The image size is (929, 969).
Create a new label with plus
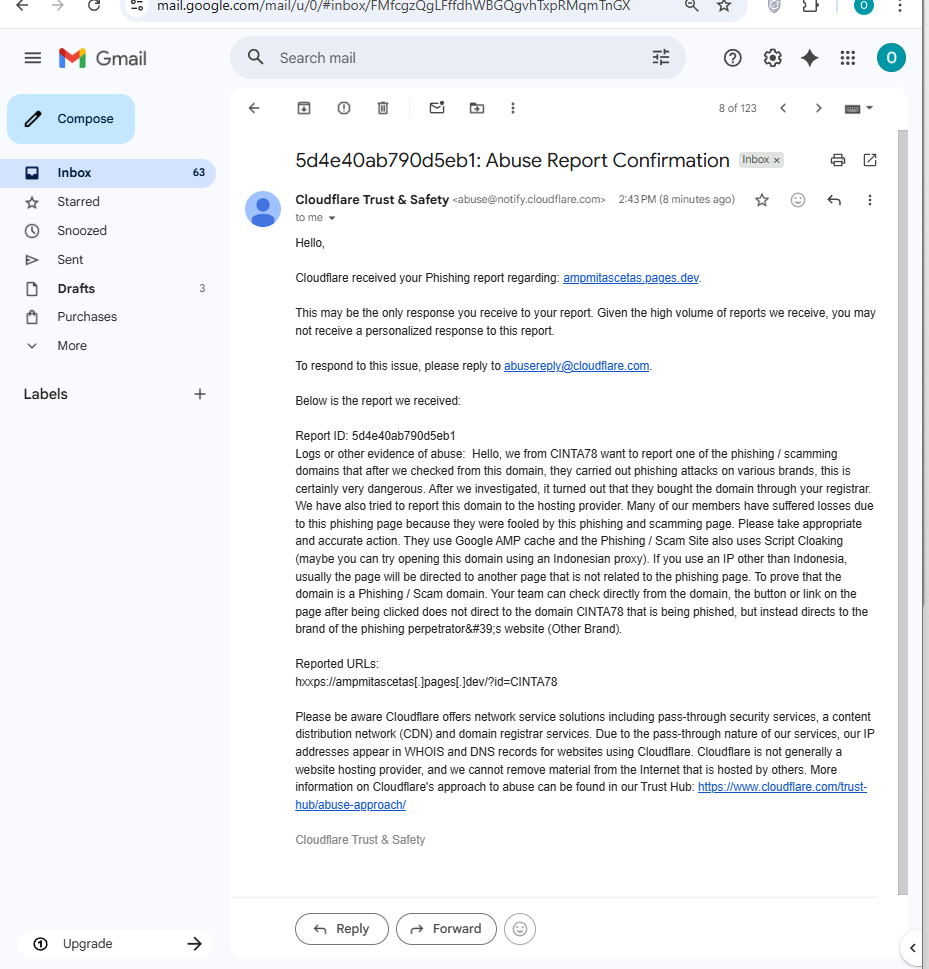[200, 394]
